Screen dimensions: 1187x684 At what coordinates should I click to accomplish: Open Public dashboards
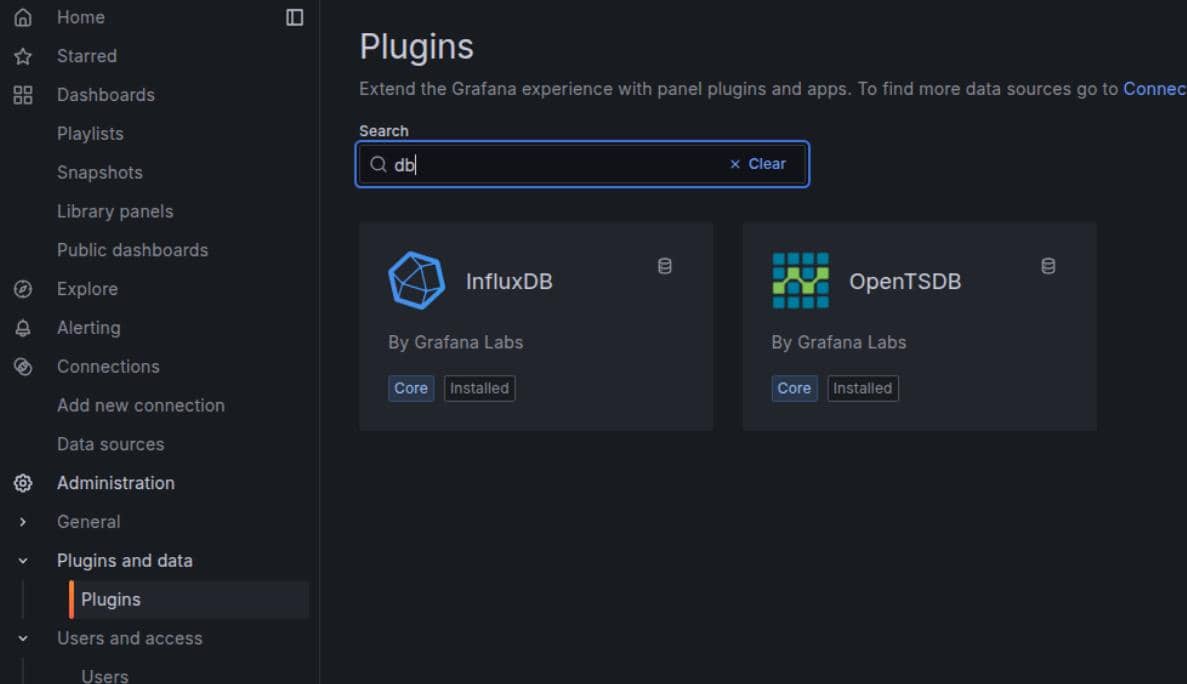tap(132, 250)
